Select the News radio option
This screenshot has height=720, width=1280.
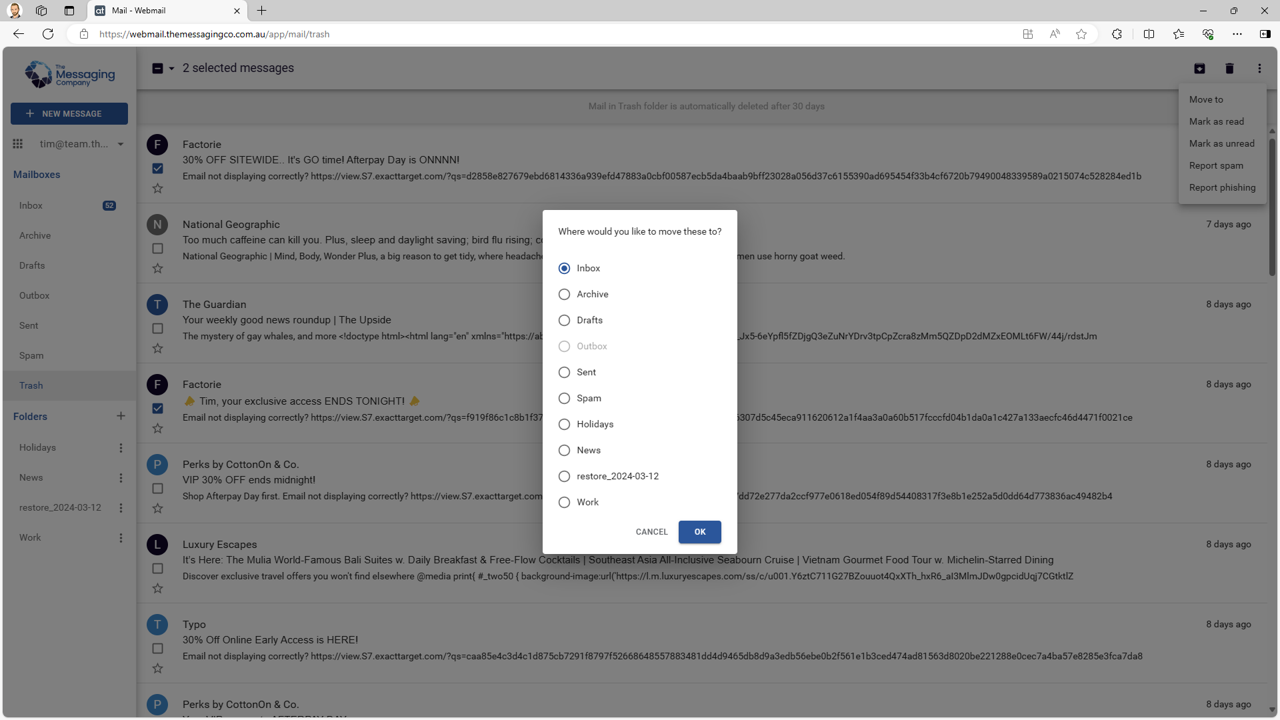pos(564,450)
